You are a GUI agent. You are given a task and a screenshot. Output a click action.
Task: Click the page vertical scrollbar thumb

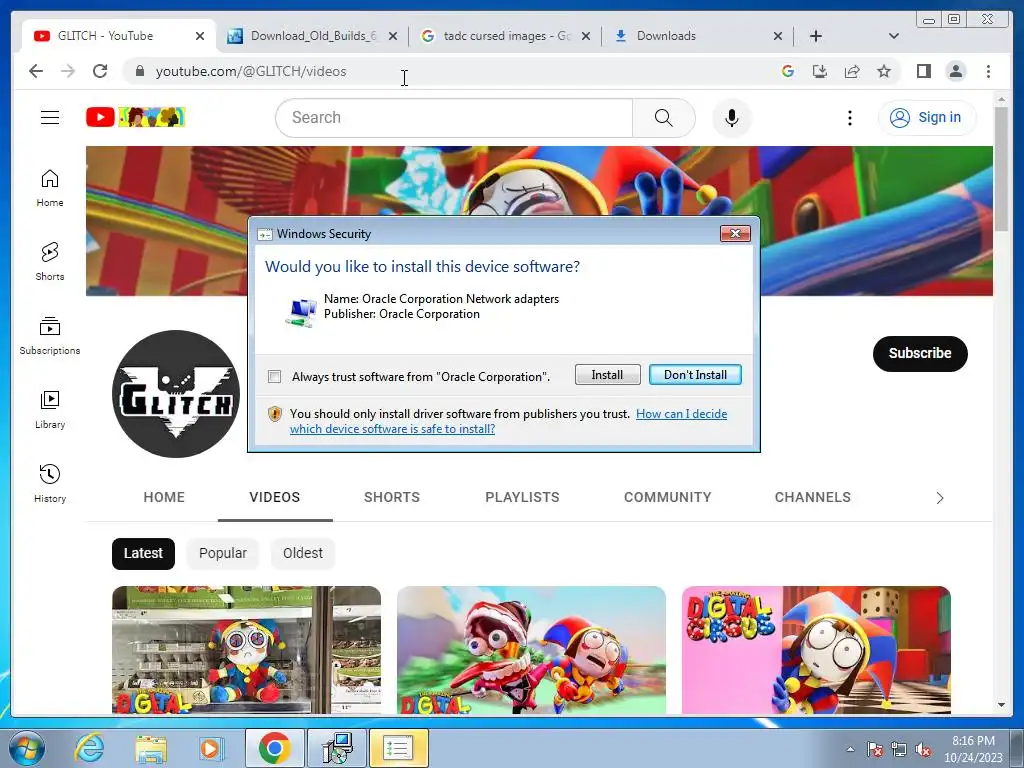(1001, 168)
